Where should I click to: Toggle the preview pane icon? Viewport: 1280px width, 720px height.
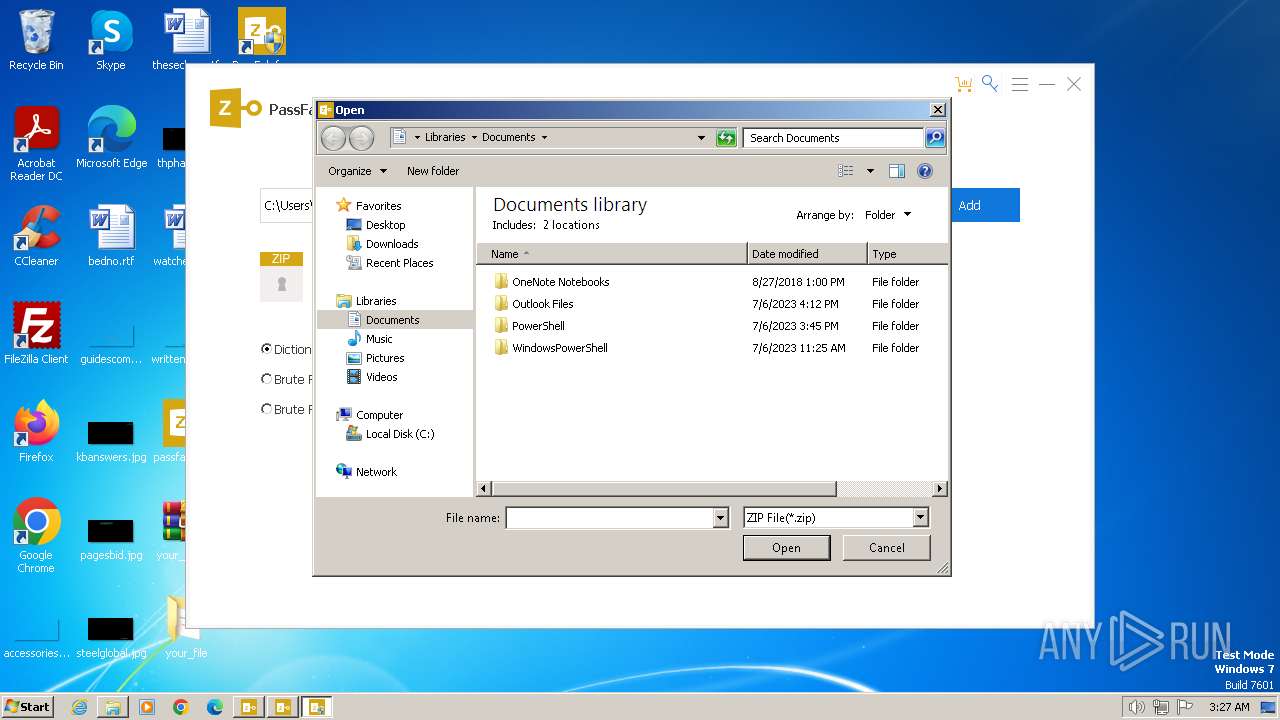pos(897,171)
